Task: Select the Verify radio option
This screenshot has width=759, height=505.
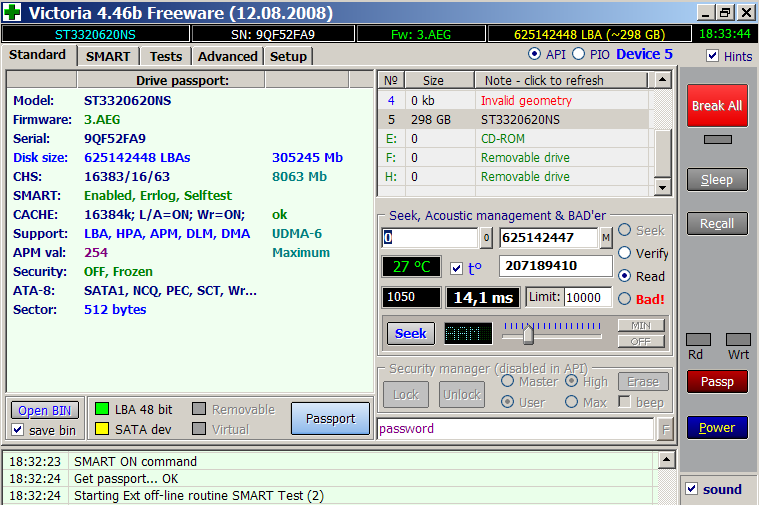Action: (624, 252)
